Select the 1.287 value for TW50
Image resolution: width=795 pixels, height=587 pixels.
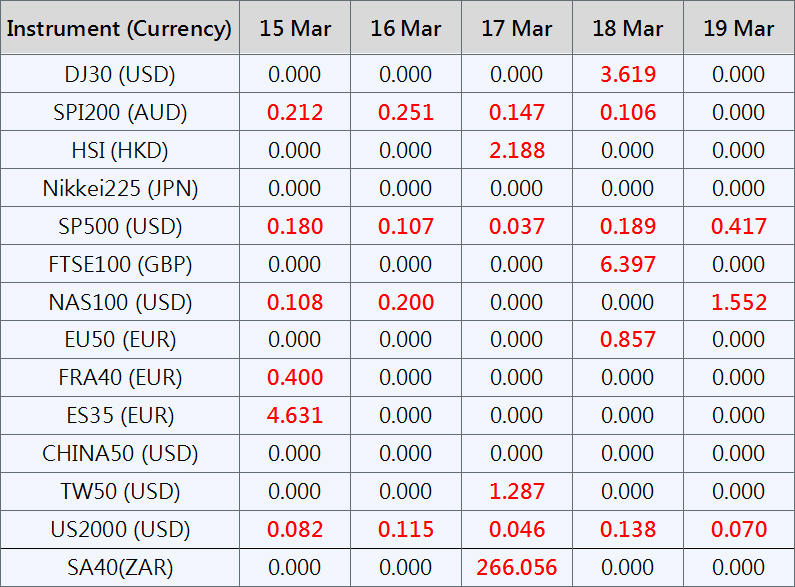517,492
